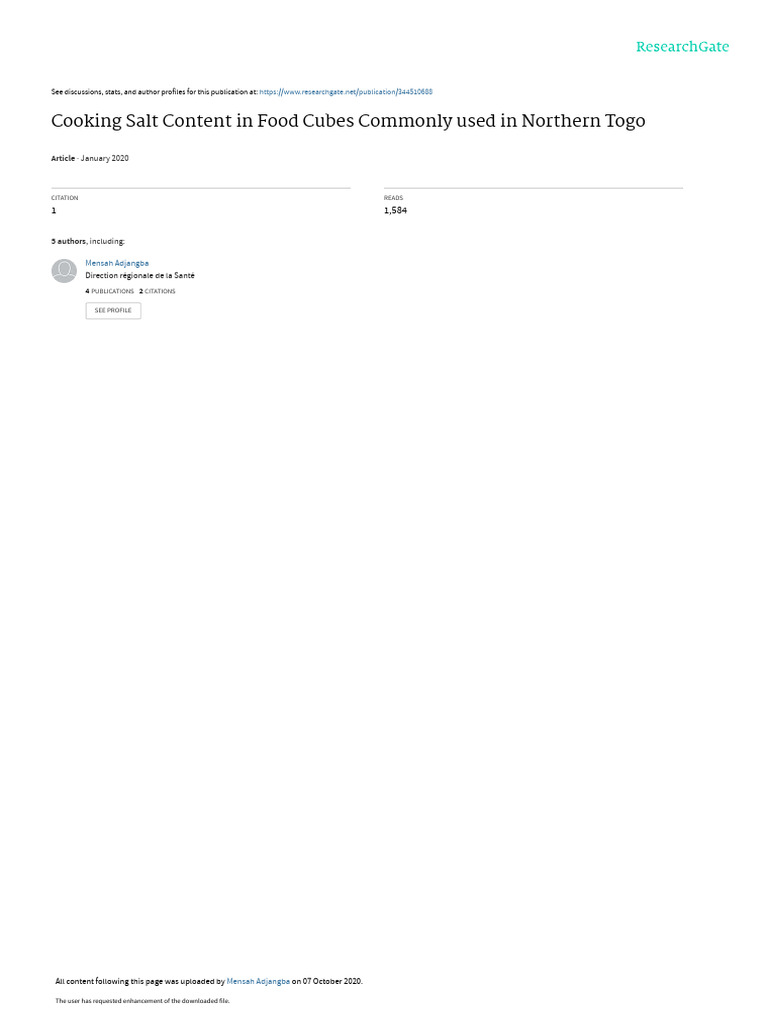Click the enhancement request footer note
Viewport: 768px width, 1024px height.
click(x=142, y=1000)
